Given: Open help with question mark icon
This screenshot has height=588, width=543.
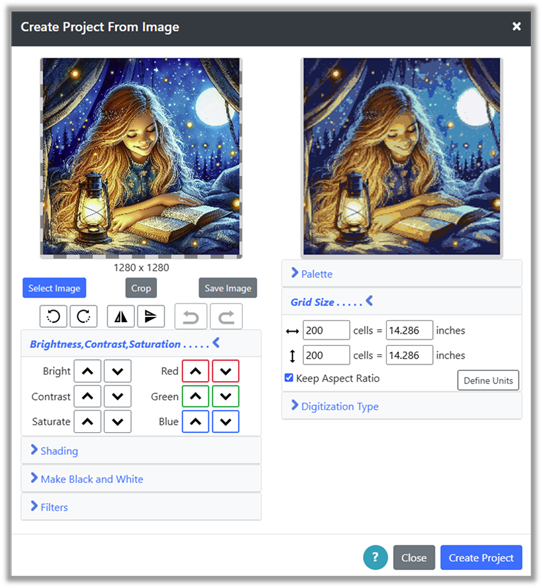Looking at the screenshot, I should [x=375, y=557].
